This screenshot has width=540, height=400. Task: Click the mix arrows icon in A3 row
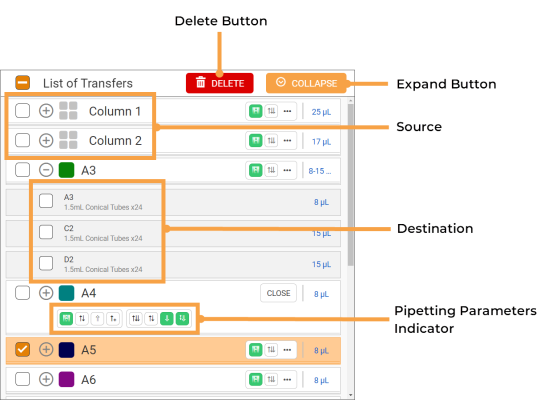(271, 170)
